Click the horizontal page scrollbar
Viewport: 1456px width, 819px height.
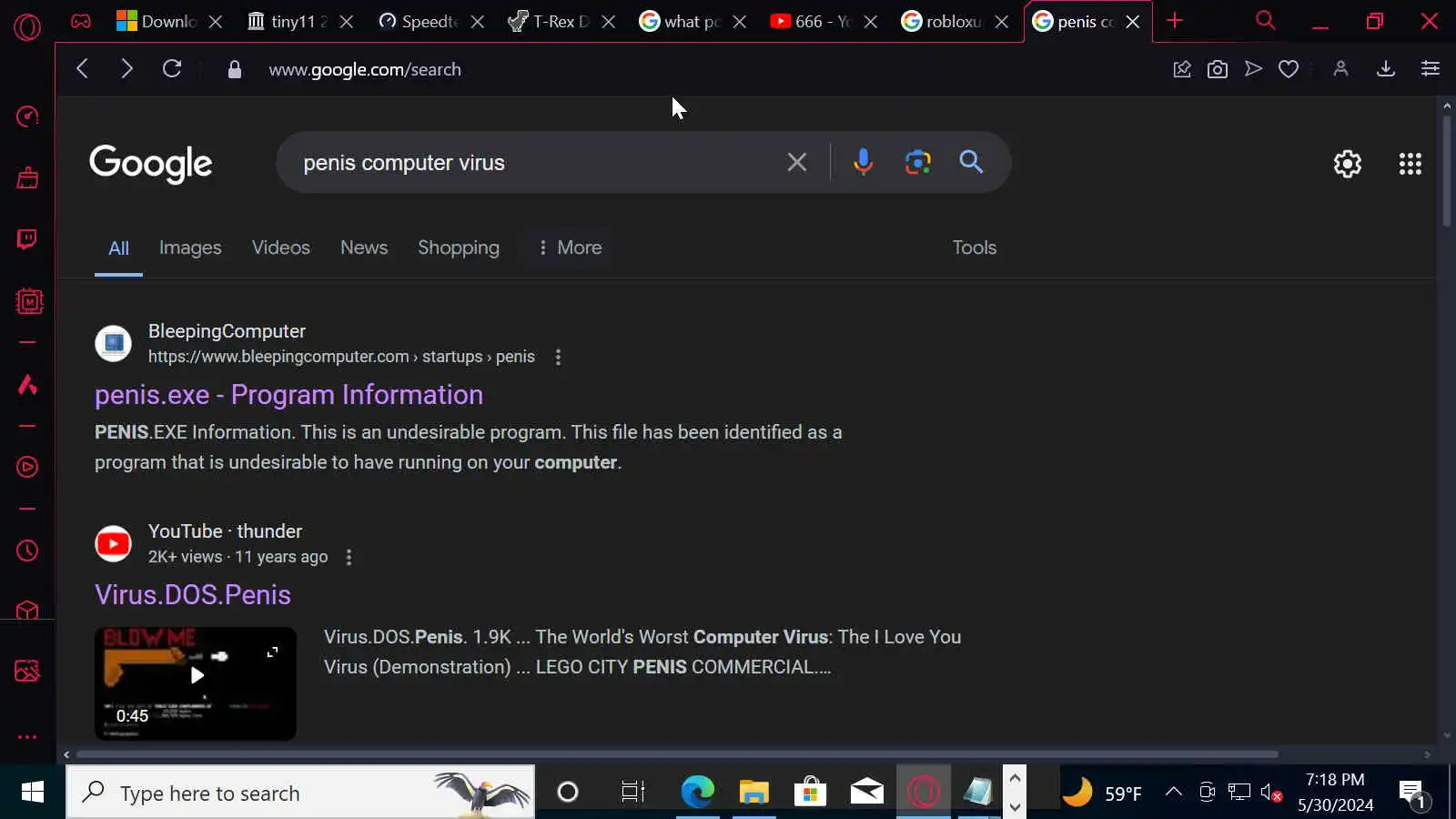point(677,754)
